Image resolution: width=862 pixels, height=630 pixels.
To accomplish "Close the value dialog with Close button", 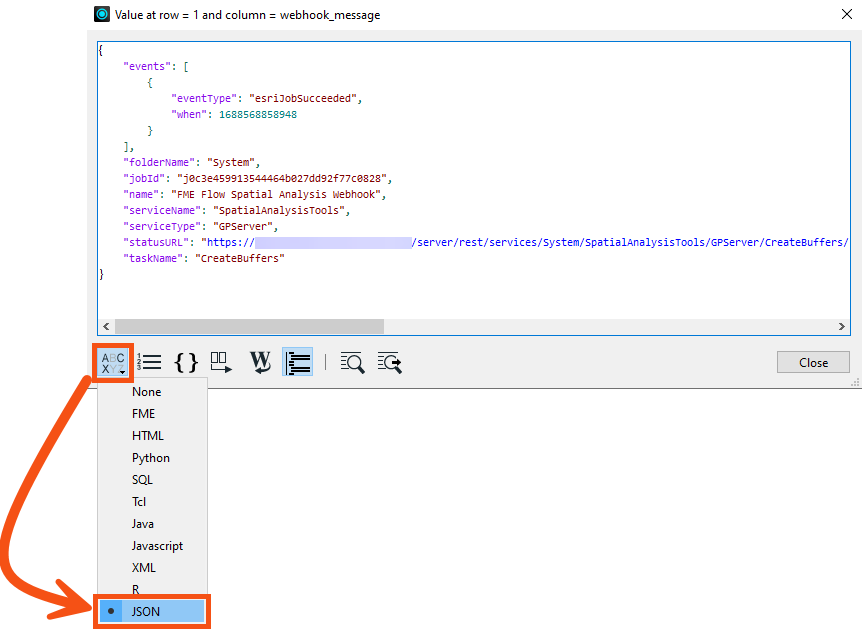I will pyautogui.click(x=813, y=362).
